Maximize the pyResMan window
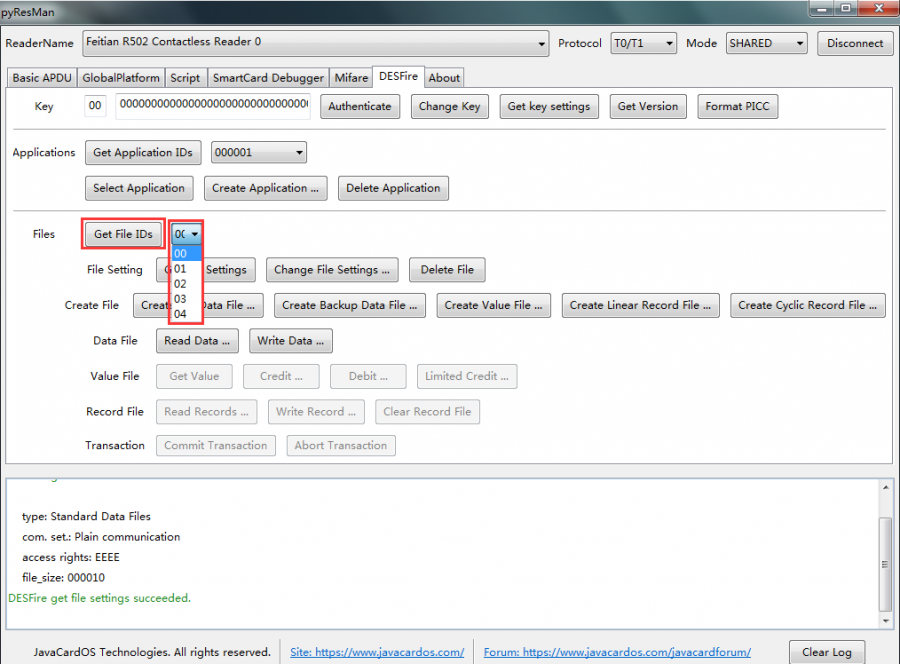This screenshot has height=664, width=900. (x=845, y=8)
